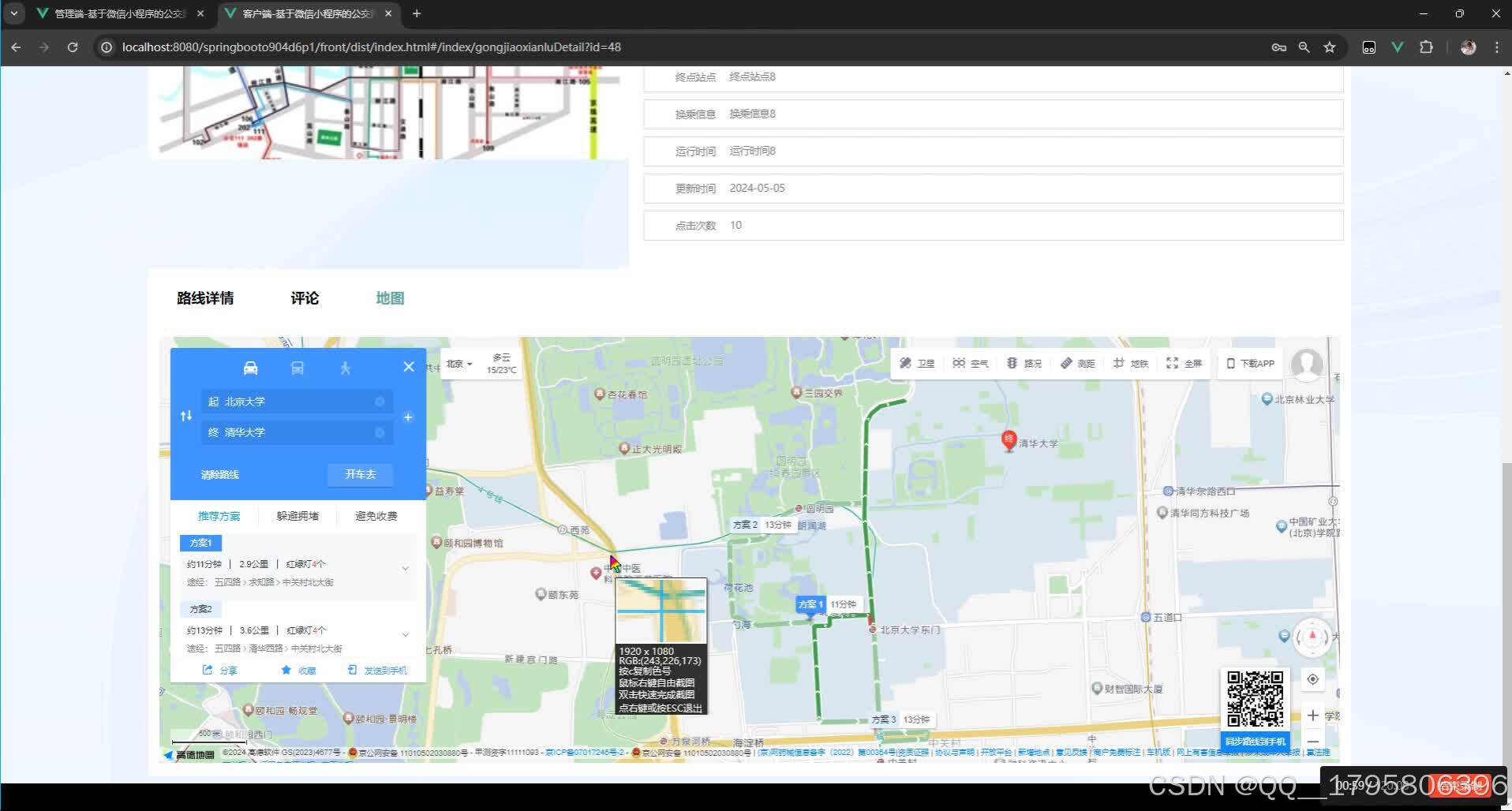Click the bus route map image

tap(389, 113)
